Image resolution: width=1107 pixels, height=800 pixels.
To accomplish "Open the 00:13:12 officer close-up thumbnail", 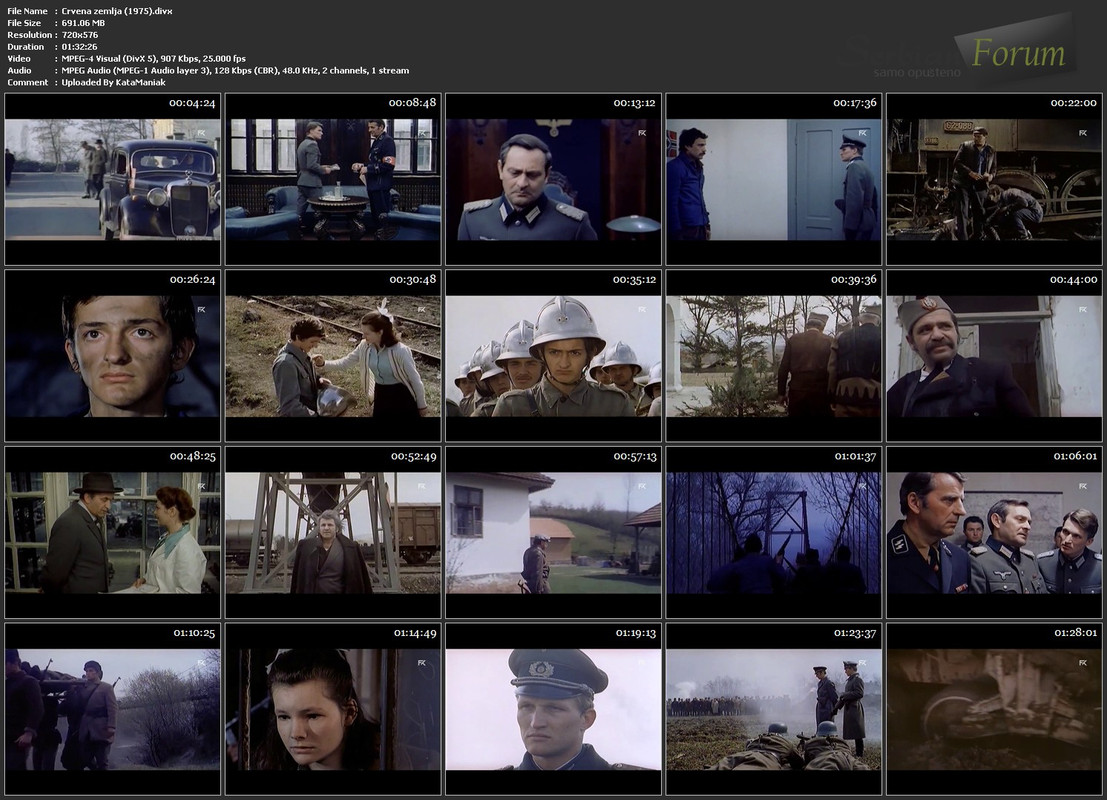I will [553, 179].
